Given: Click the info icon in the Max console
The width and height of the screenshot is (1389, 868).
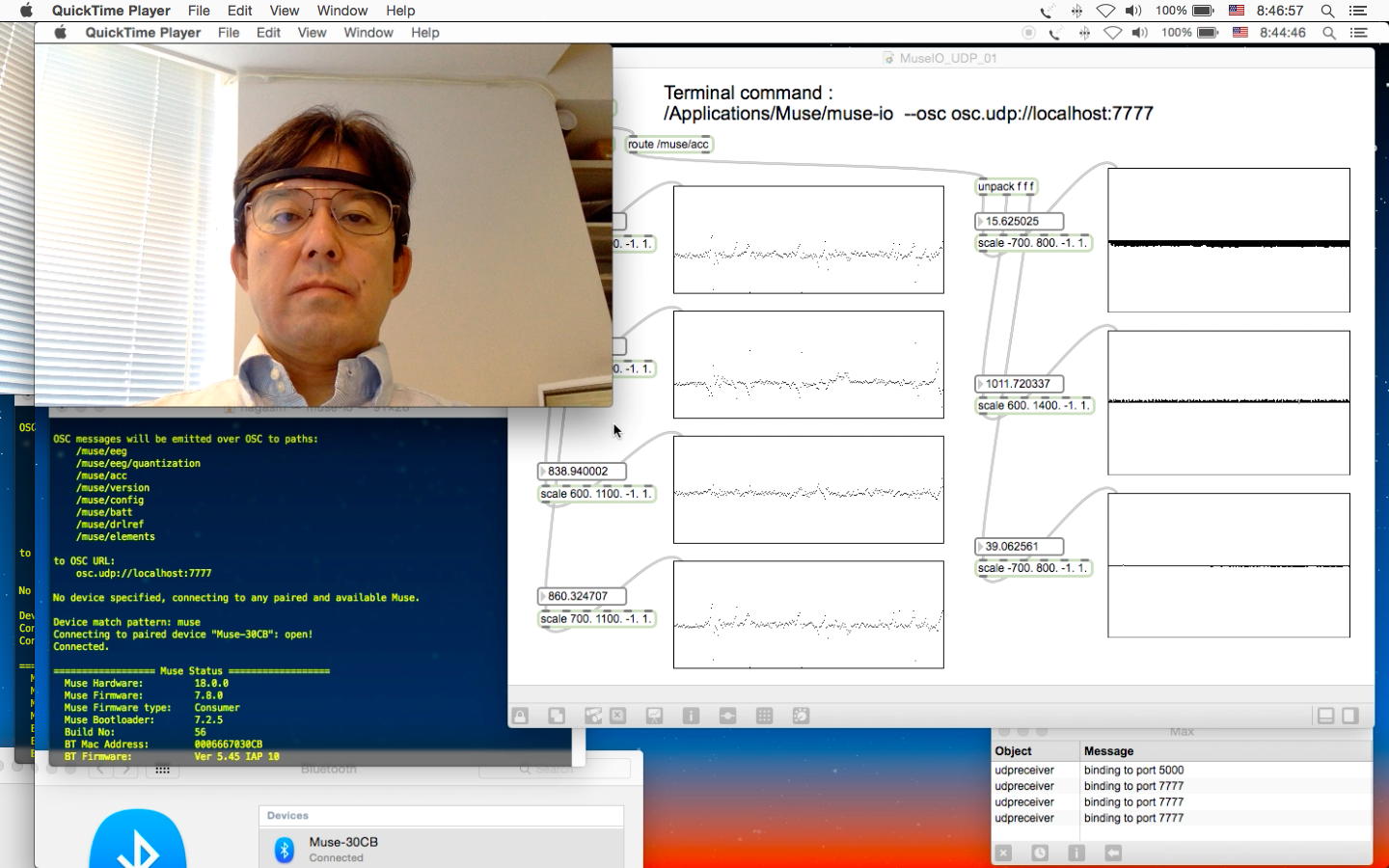Looking at the screenshot, I should coord(1076,853).
